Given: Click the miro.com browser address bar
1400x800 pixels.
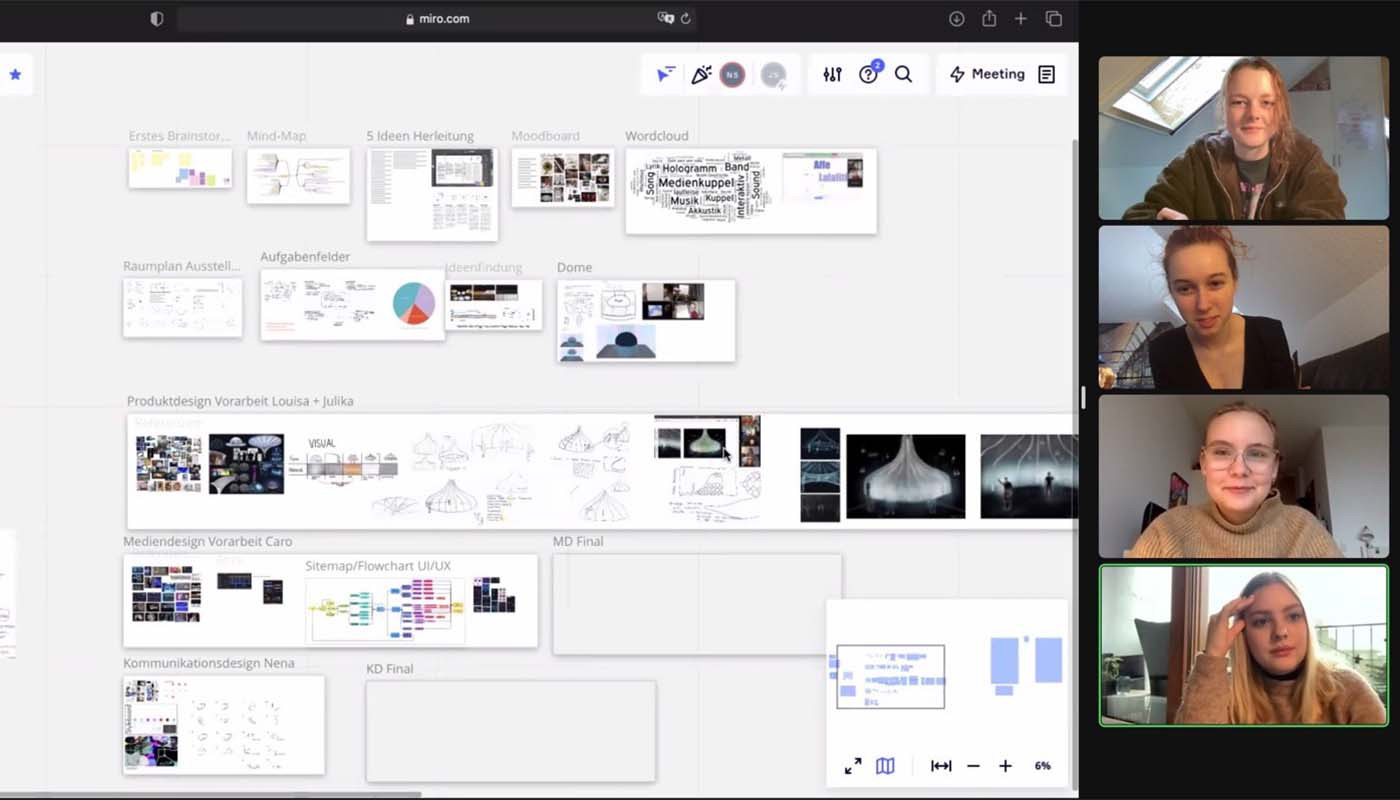Looking at the screenshot, I should (x=437, y=19).
